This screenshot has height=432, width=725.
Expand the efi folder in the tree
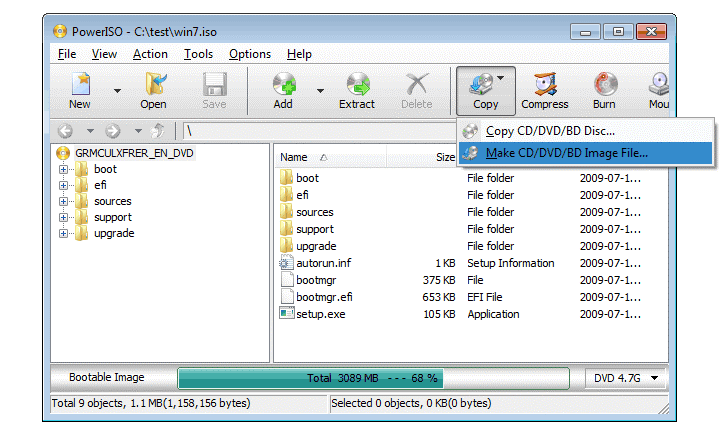(63, 185)
